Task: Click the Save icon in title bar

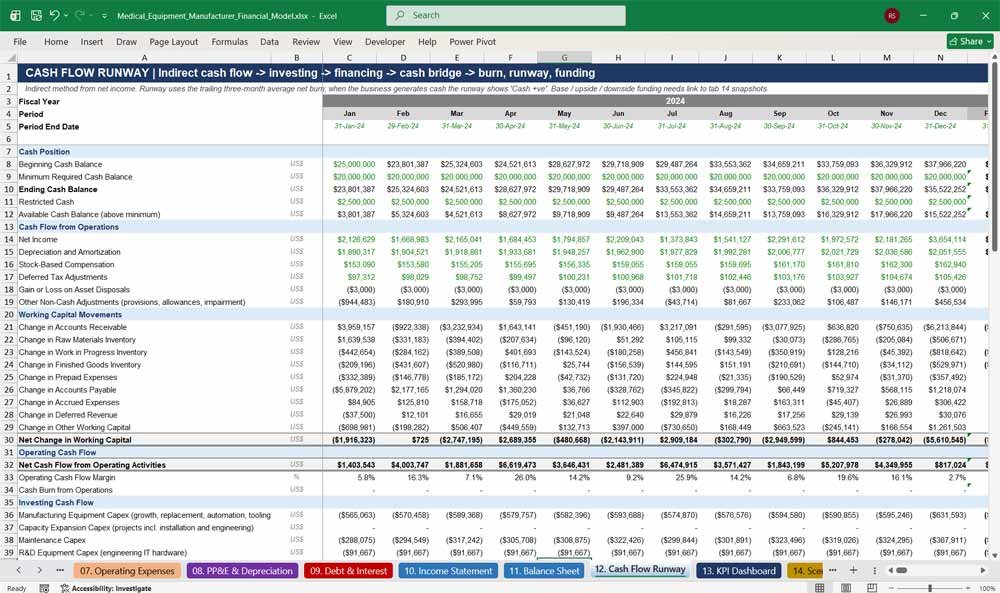Action: (36, 15)
